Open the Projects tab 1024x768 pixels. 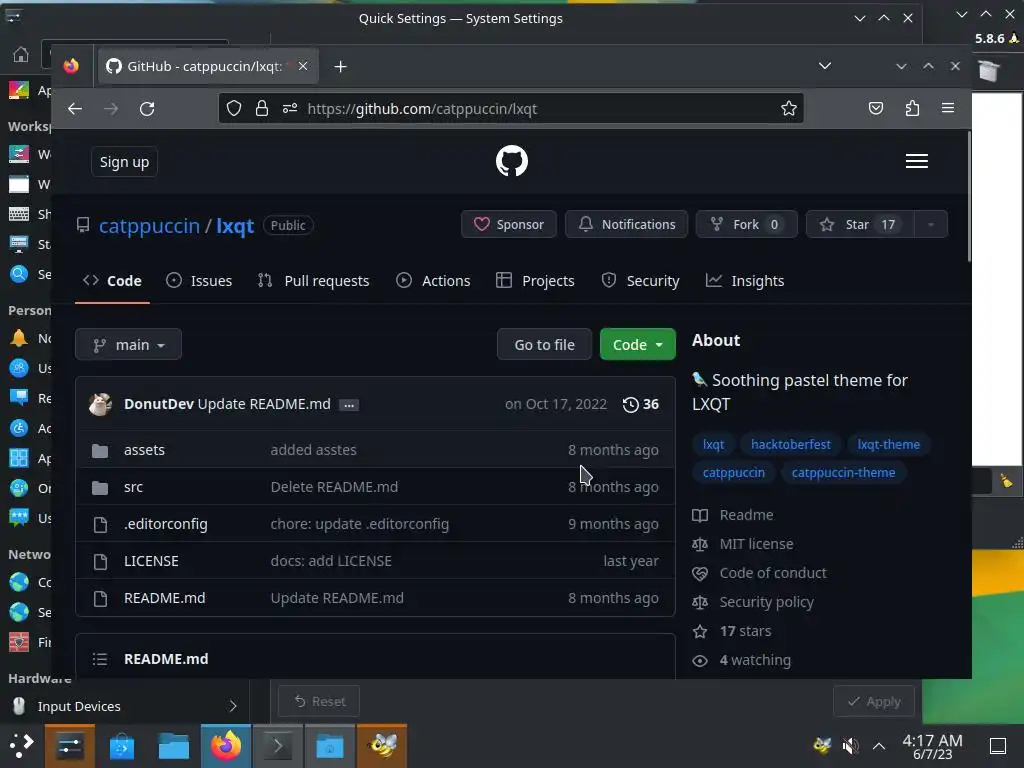click(x=535, y=281)
